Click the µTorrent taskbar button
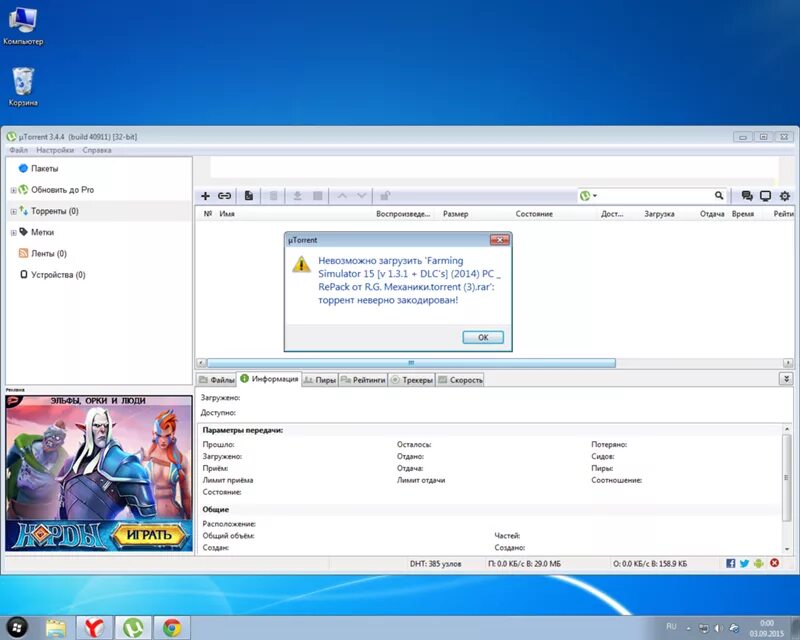Viewport: 800px width, 640px height. click(x=133, y=627)
